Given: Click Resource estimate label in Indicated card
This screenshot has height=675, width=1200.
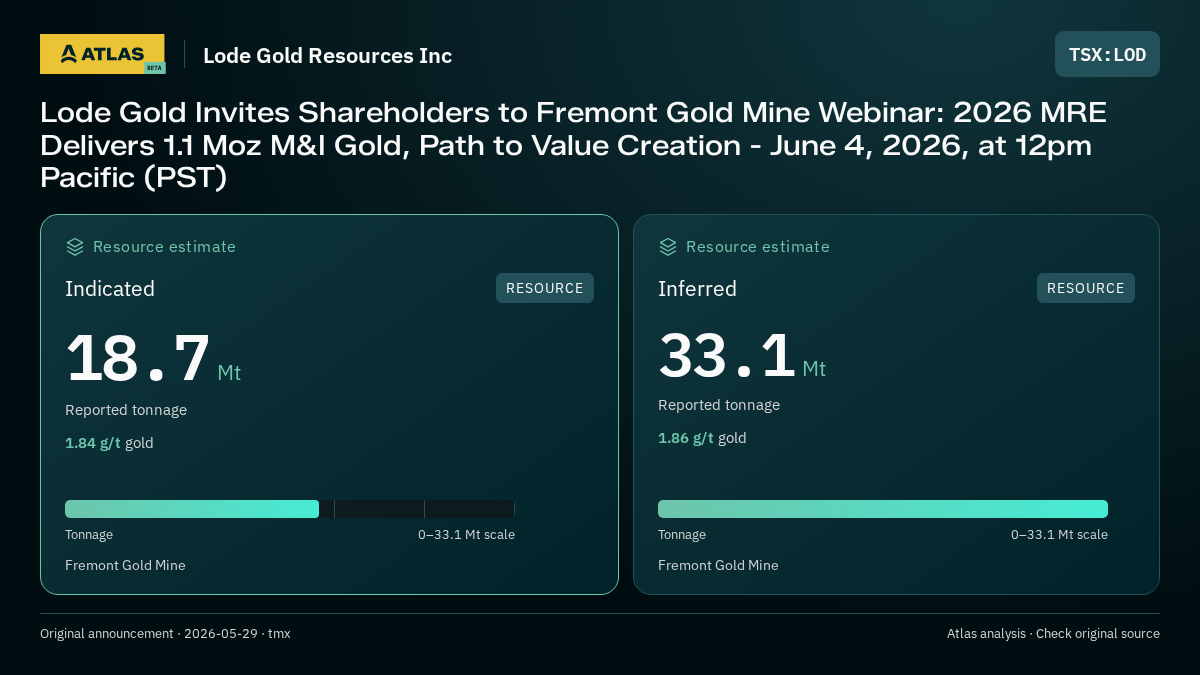Looking at the screenshot, I should [164, 247].
